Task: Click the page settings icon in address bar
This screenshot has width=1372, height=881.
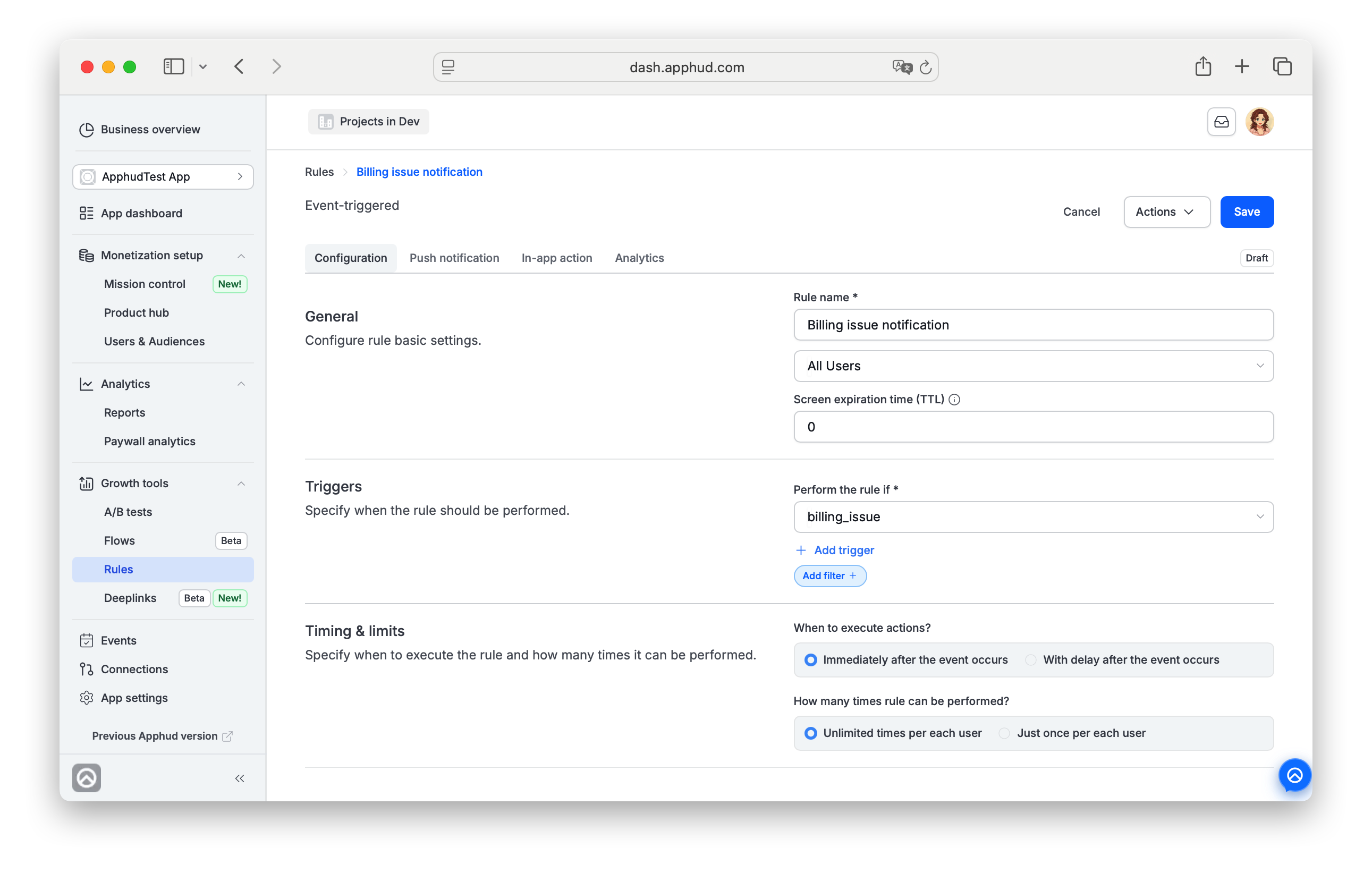Action: pyautogui.click(x=448, y=67)
